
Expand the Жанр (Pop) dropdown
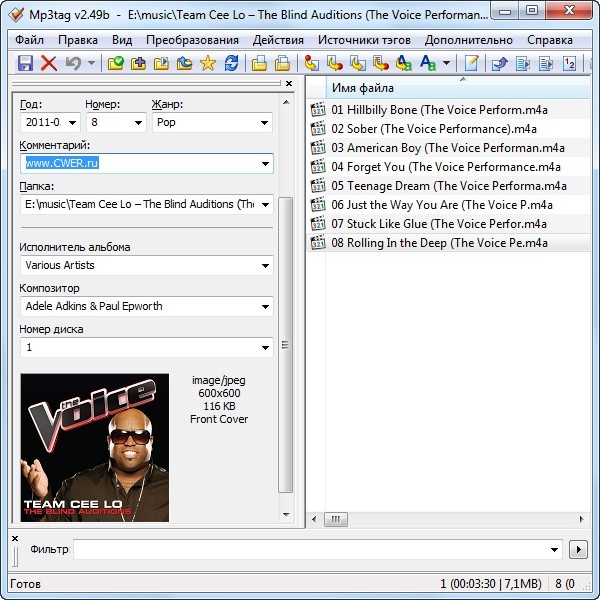[265, 123]
